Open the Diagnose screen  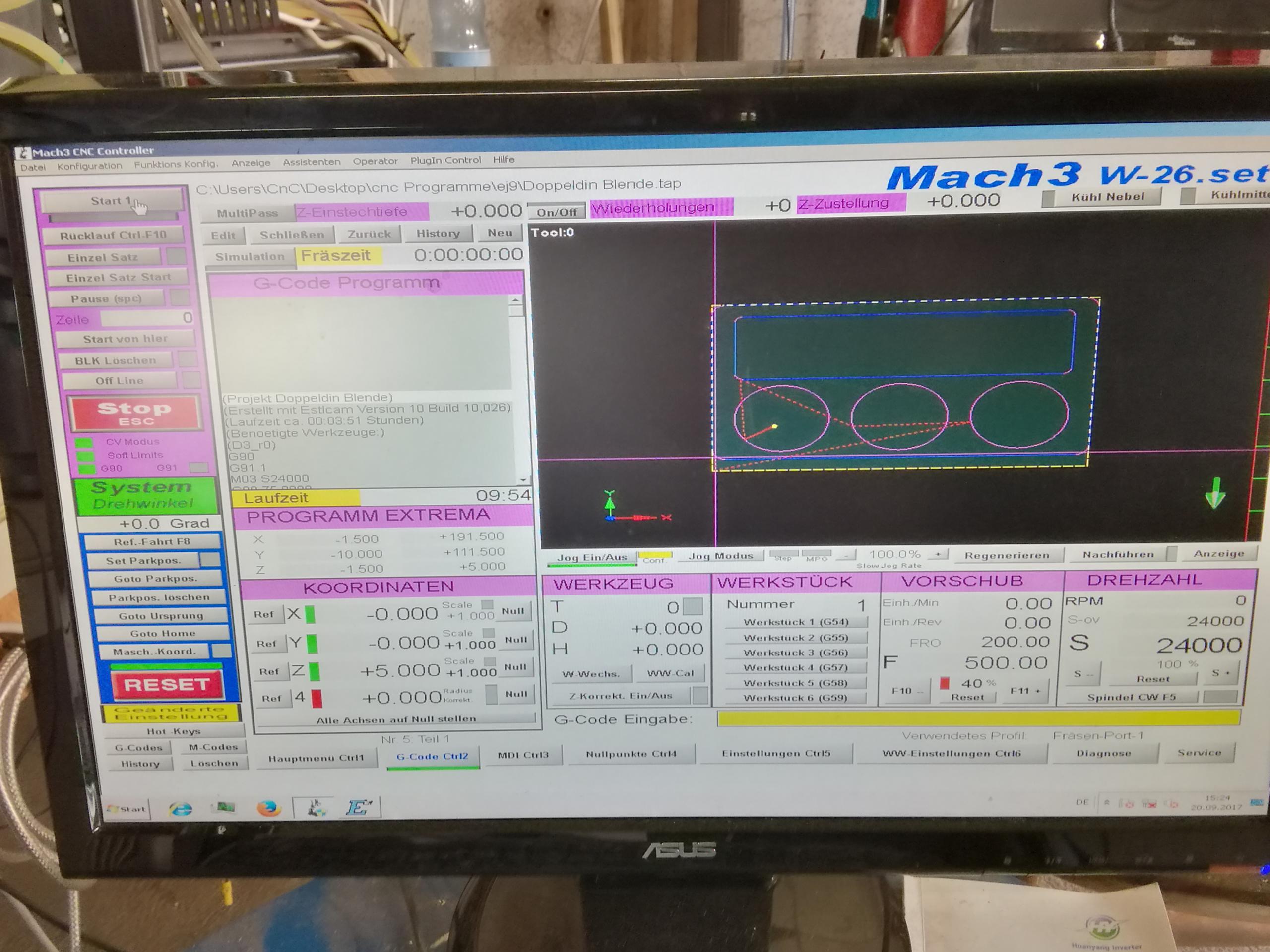click(x=1103, y=753)
